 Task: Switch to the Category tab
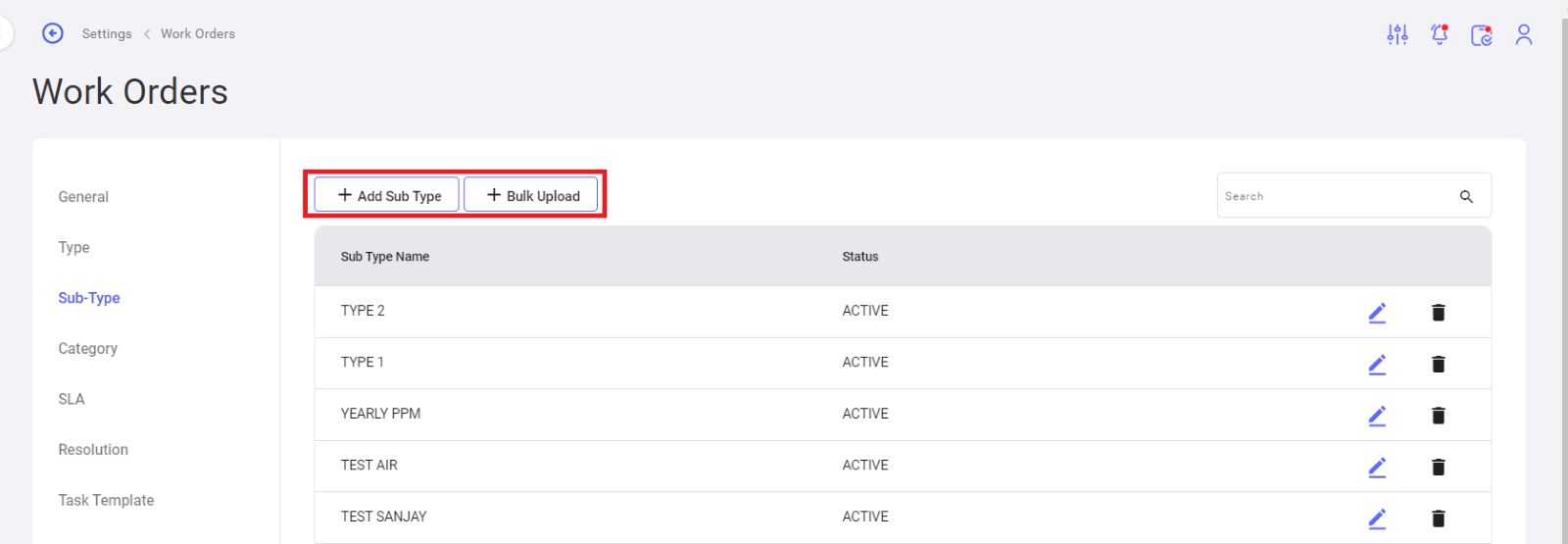(x=87, y=348)
